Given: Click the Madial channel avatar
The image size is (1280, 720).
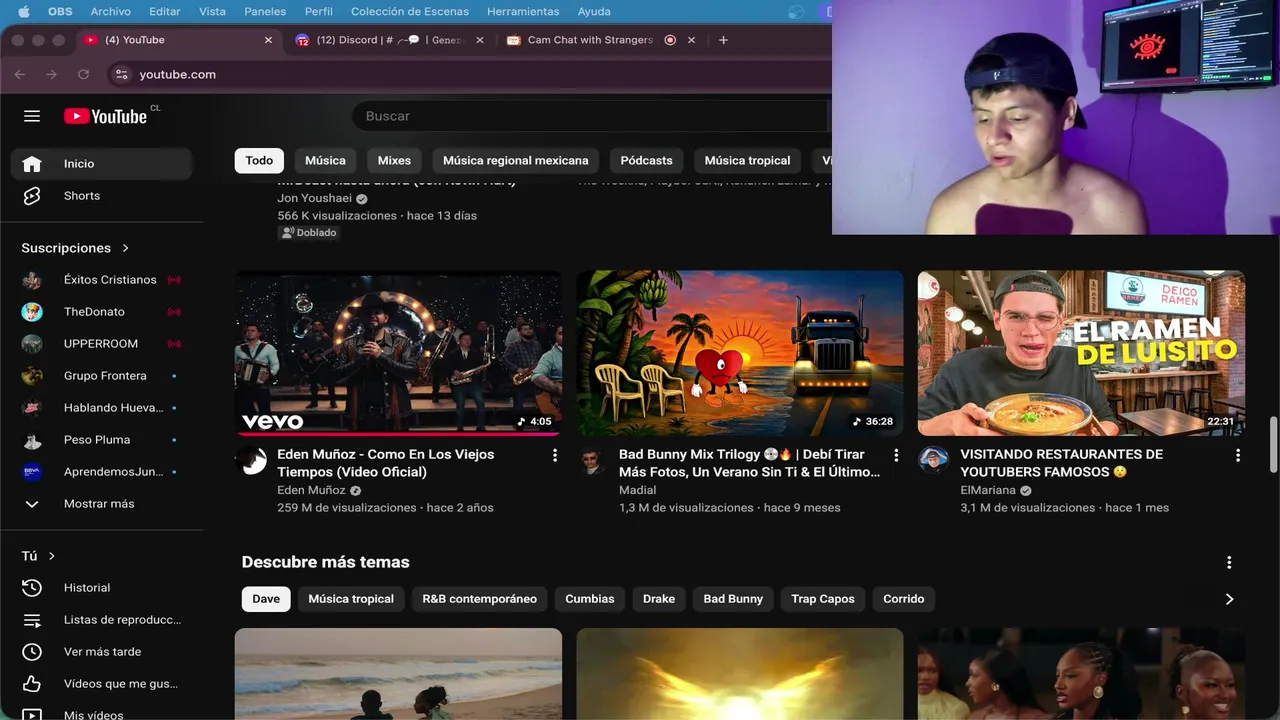Looking at the screenshot, I should 593,461.
